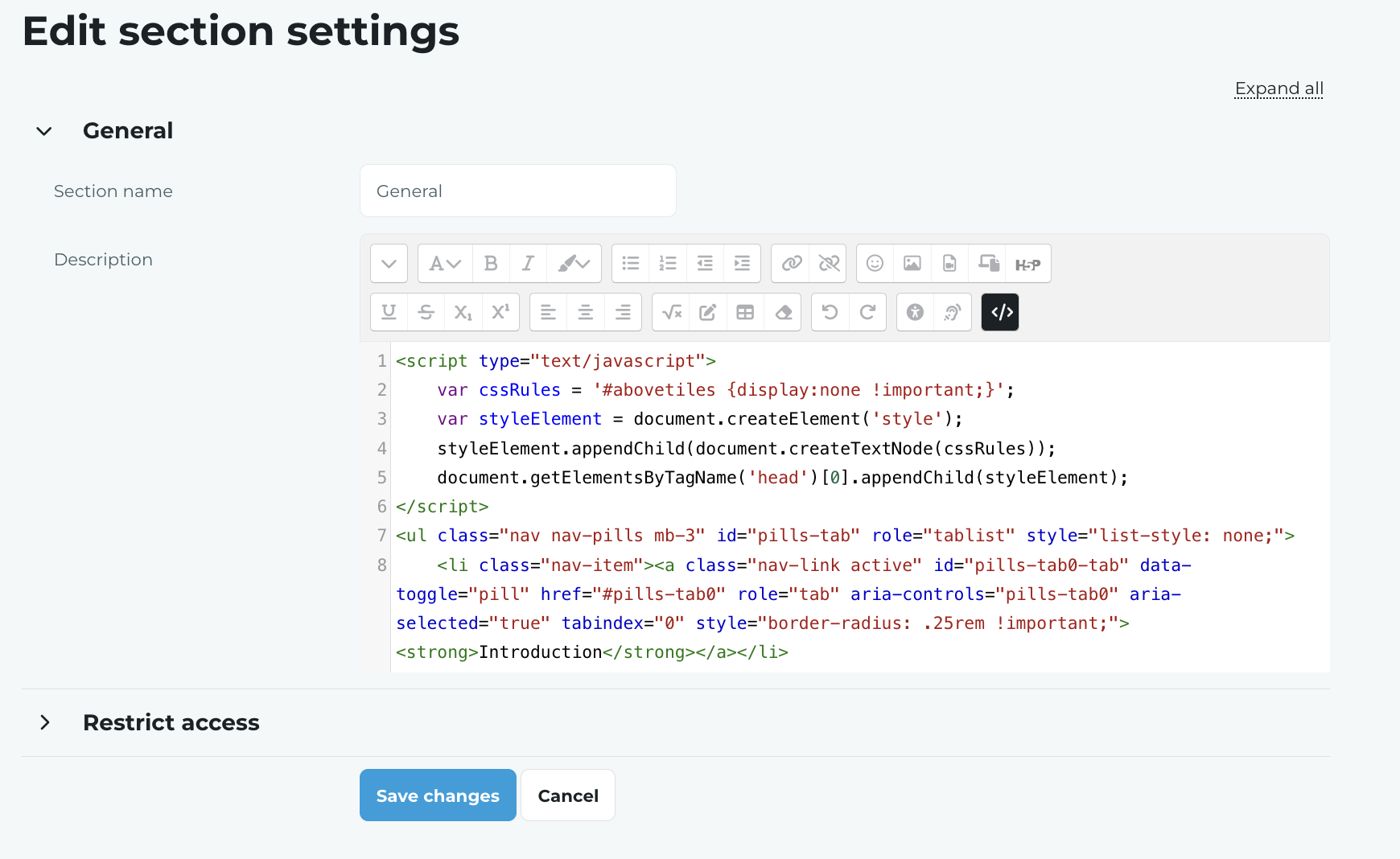This screenshot has width=1400, height=859.
Task: Apply superscript formatting
Action: [x=500, y=312]
